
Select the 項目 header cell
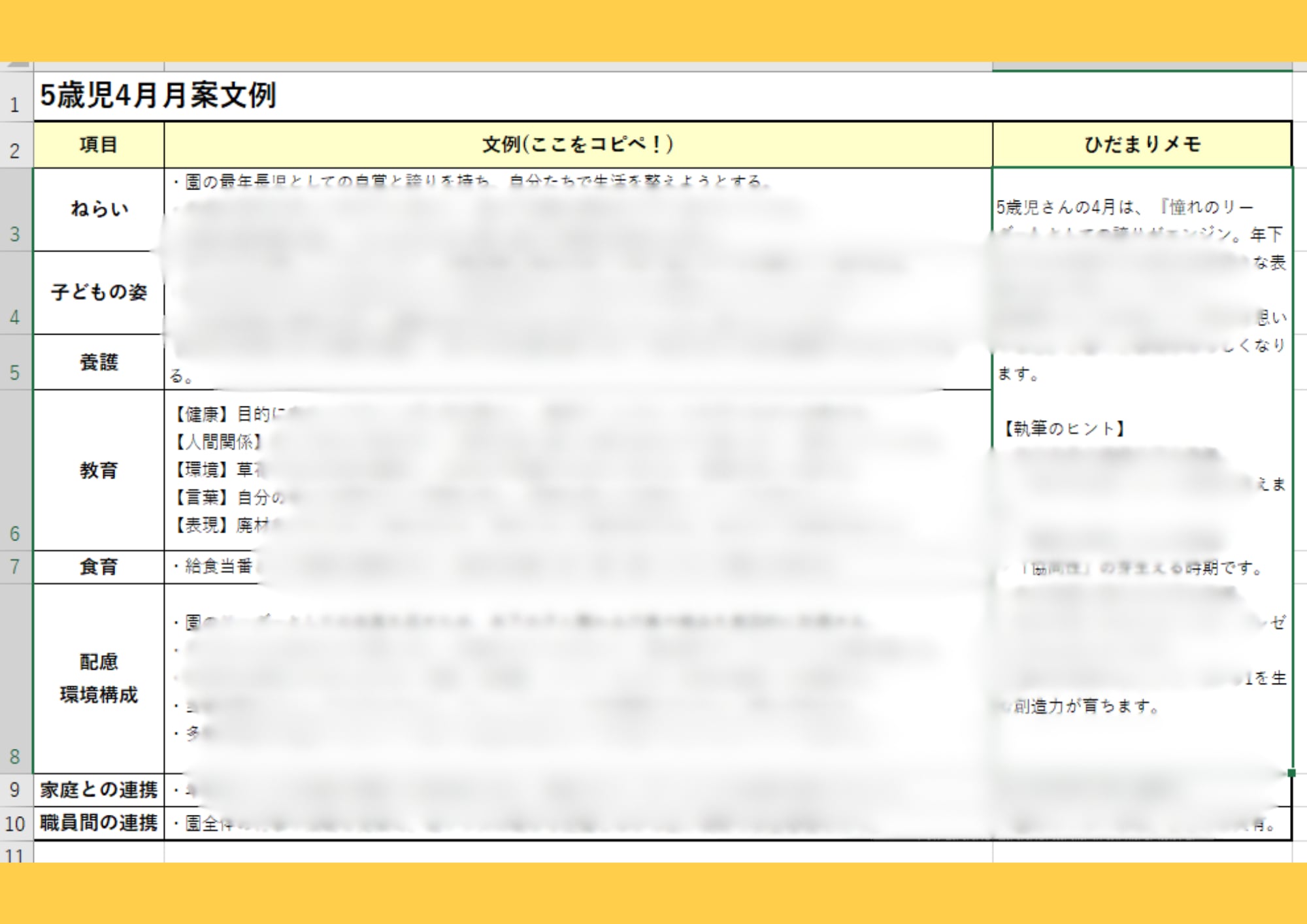(99, 145)
